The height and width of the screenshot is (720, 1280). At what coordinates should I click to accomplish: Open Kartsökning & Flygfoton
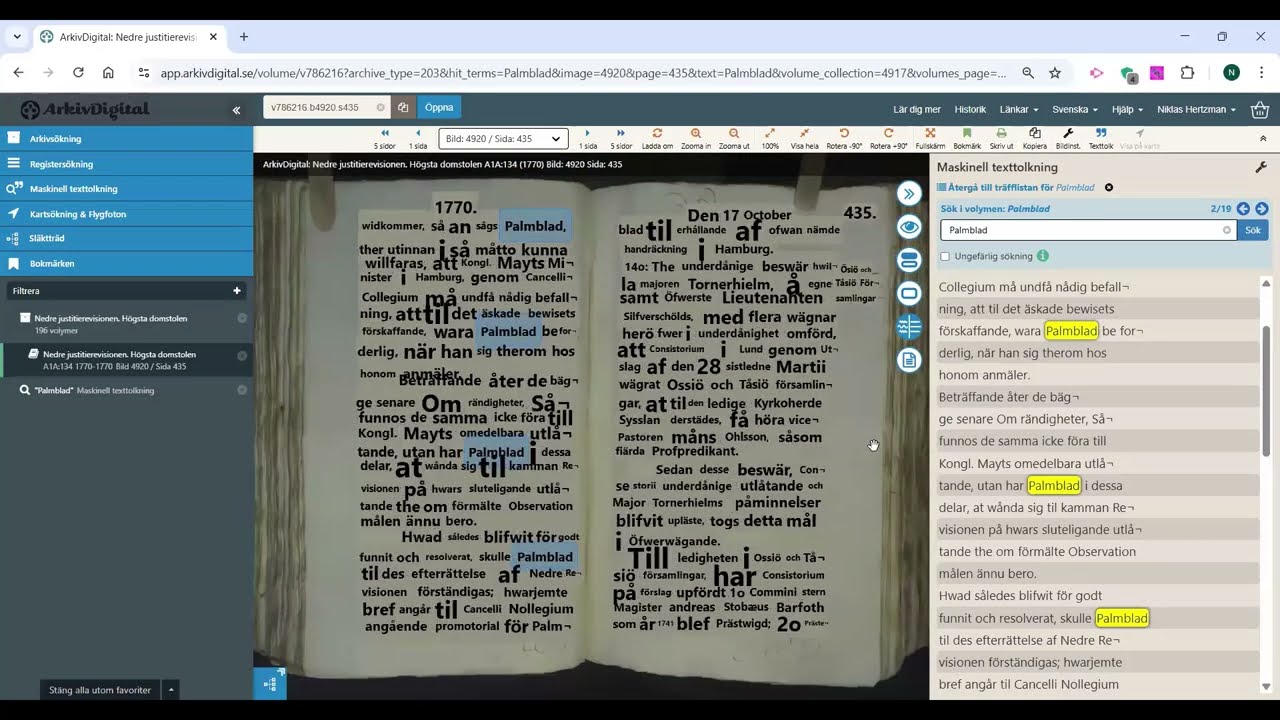(126, 213)
